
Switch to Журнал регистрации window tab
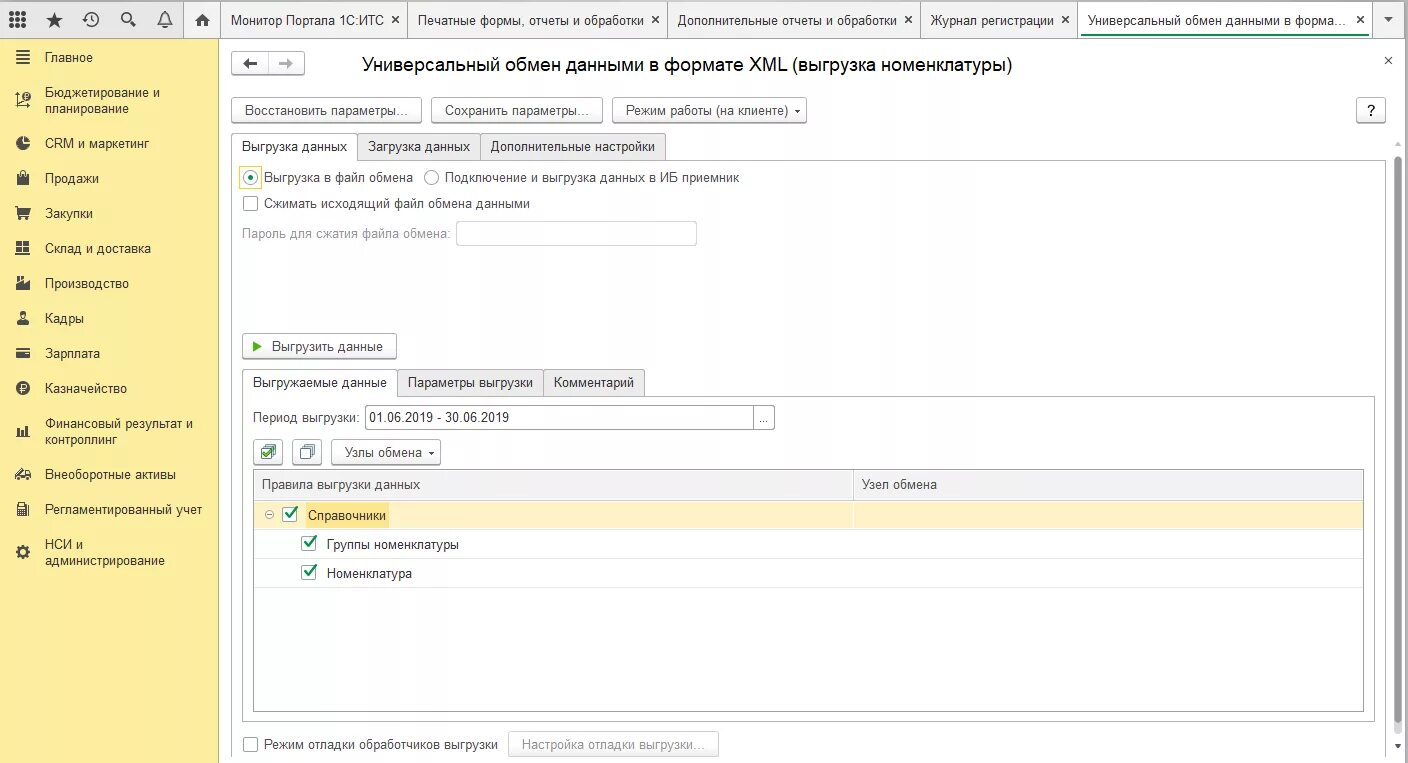991,20
